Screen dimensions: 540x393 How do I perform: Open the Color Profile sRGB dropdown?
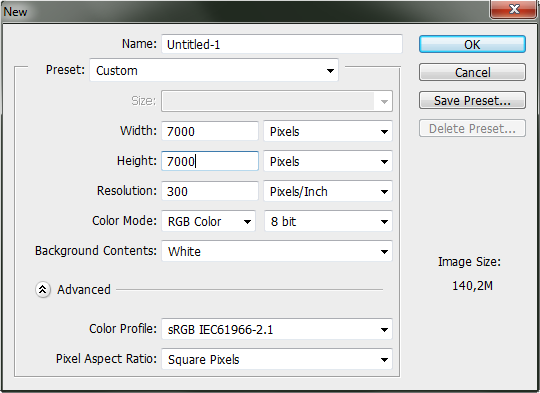(277, 329)
